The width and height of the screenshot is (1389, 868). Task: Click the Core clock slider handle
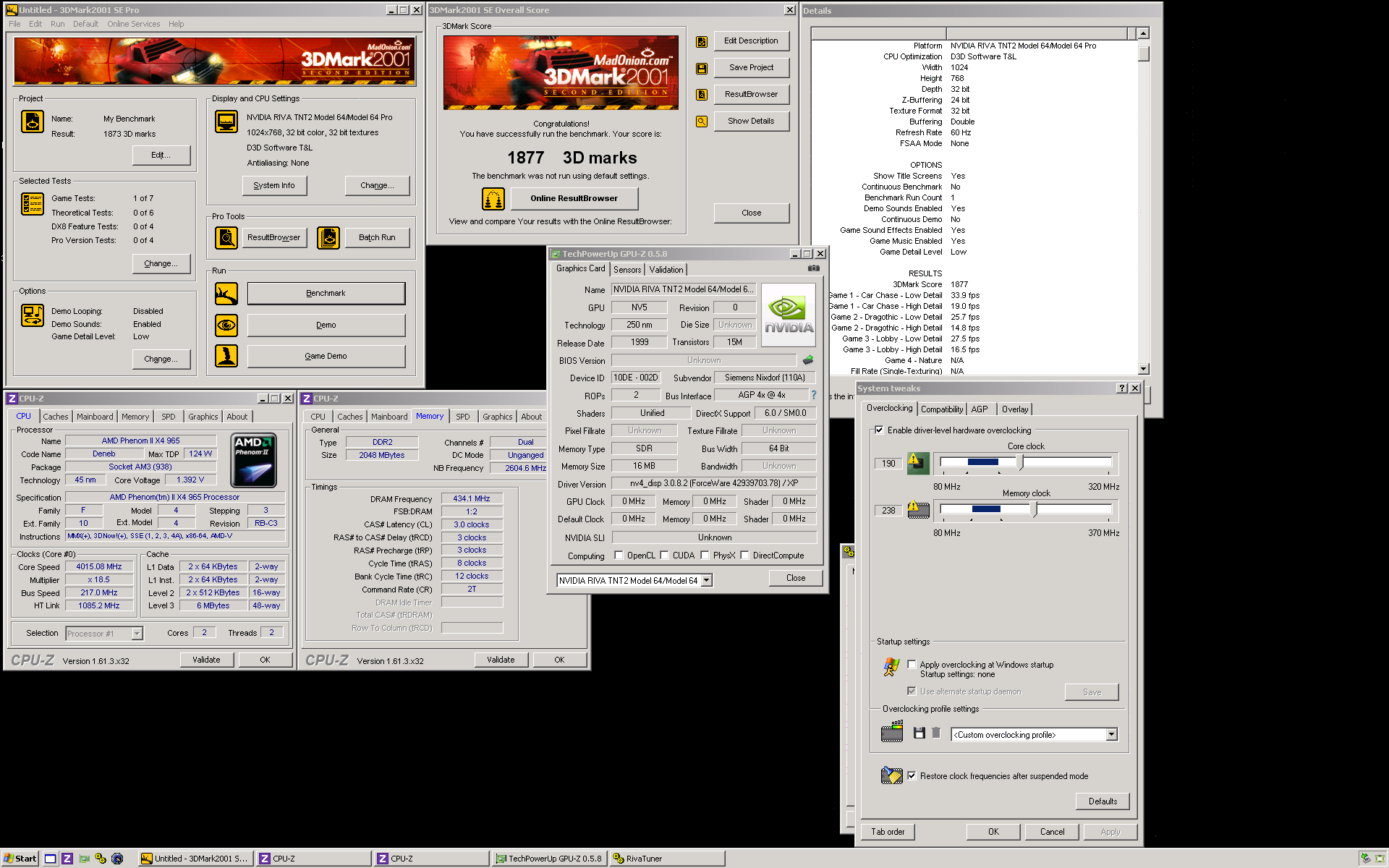1021,462
